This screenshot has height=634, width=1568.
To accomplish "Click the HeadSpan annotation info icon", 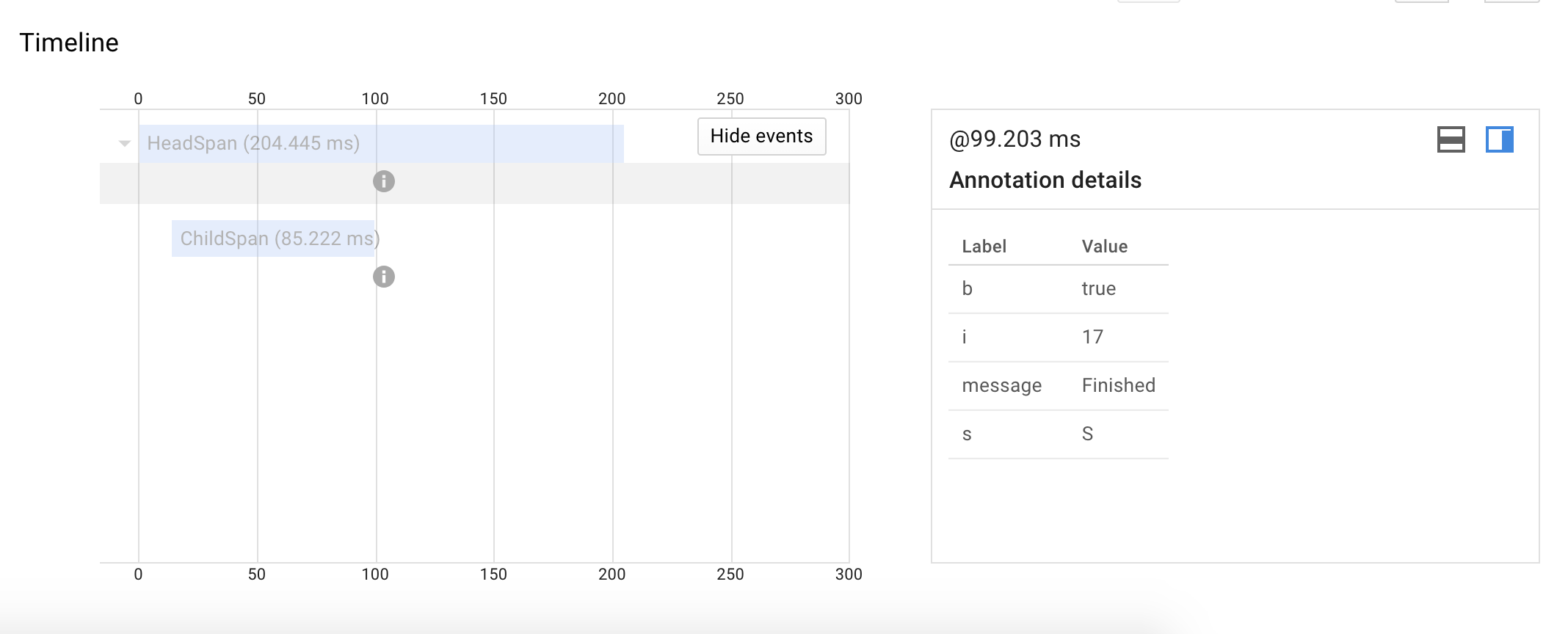I will [x=384, y=181].
